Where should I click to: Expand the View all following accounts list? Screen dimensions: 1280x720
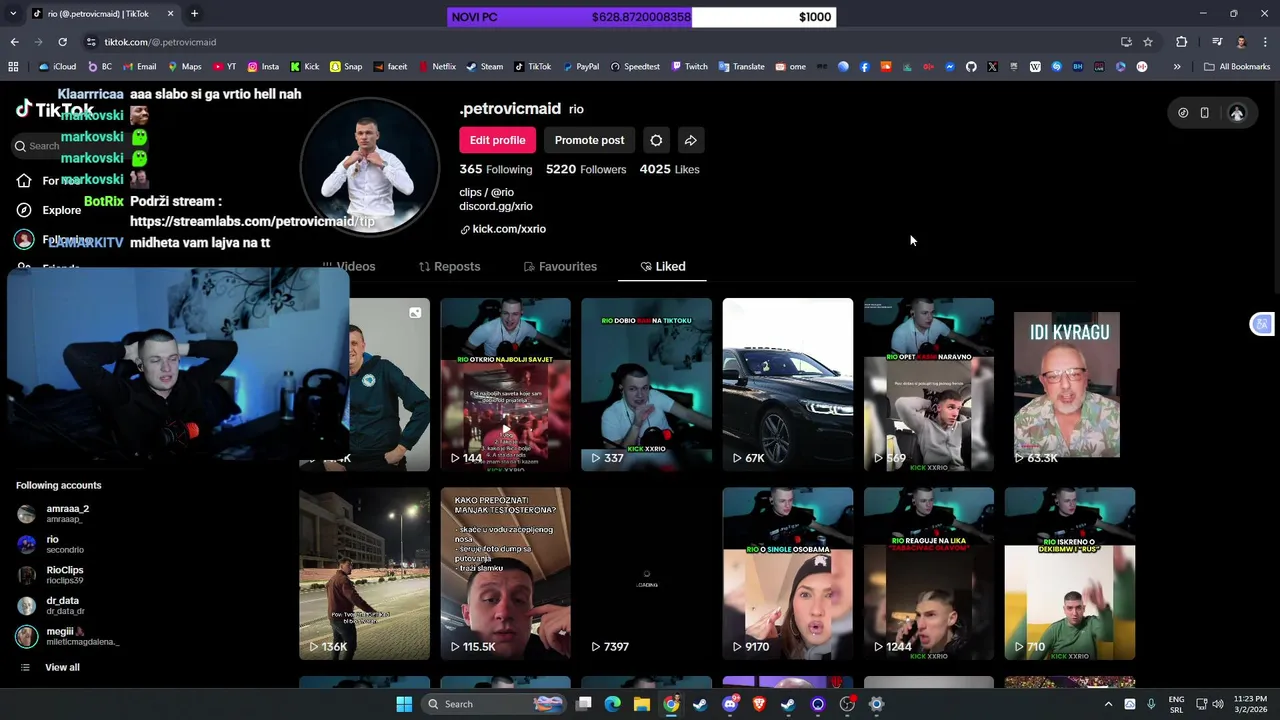(49, 667)
